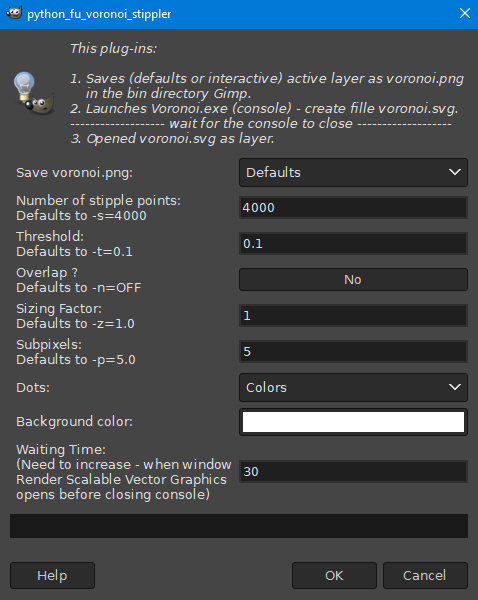Viewport: 478px width, 600px height.
Task: Click the lightbulb Wilber tip icon
Action: (33, 93)
